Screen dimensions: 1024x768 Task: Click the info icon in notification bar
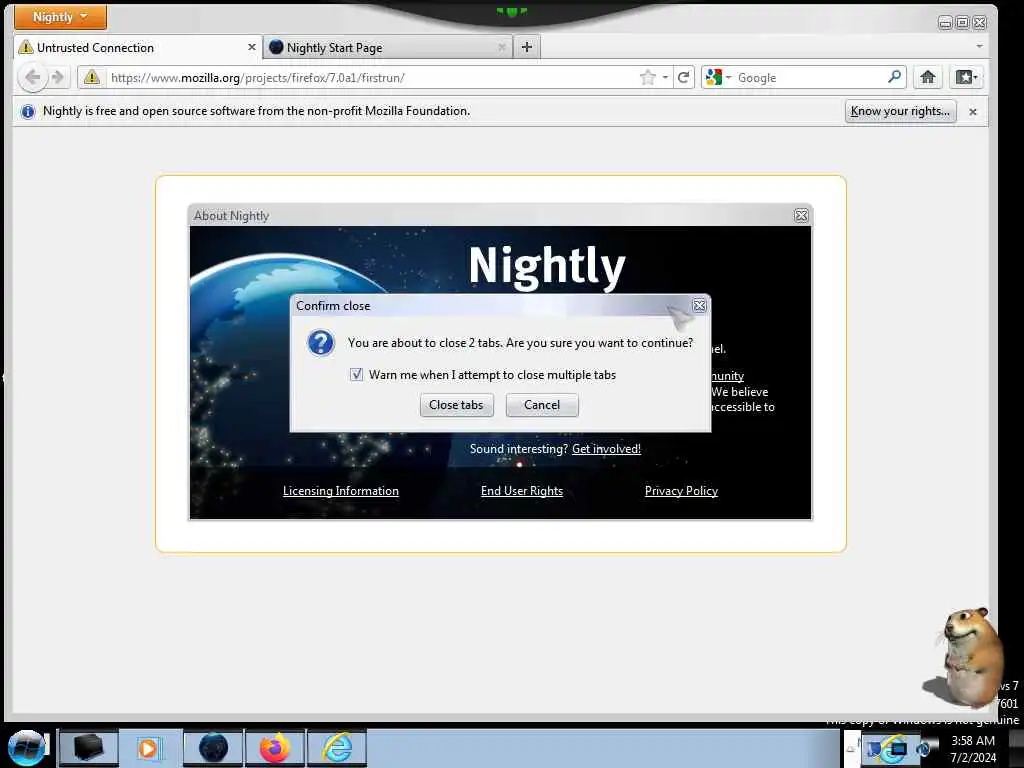(x=27, y=112)
